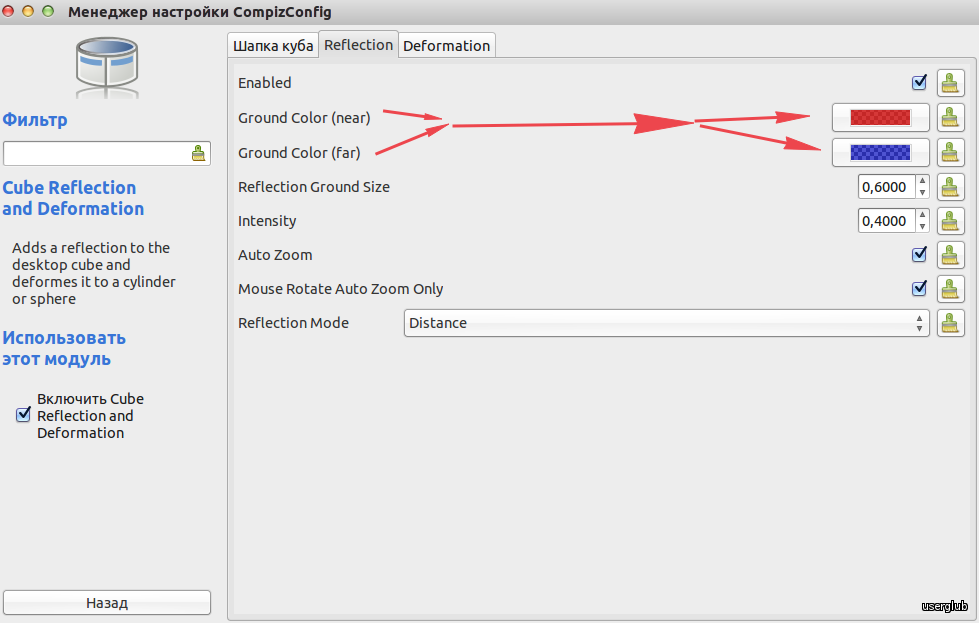Click the Mouse Rotate Auto Zoom Only label
This screenshot has width=979, height=623.
(x=340, y=289)
